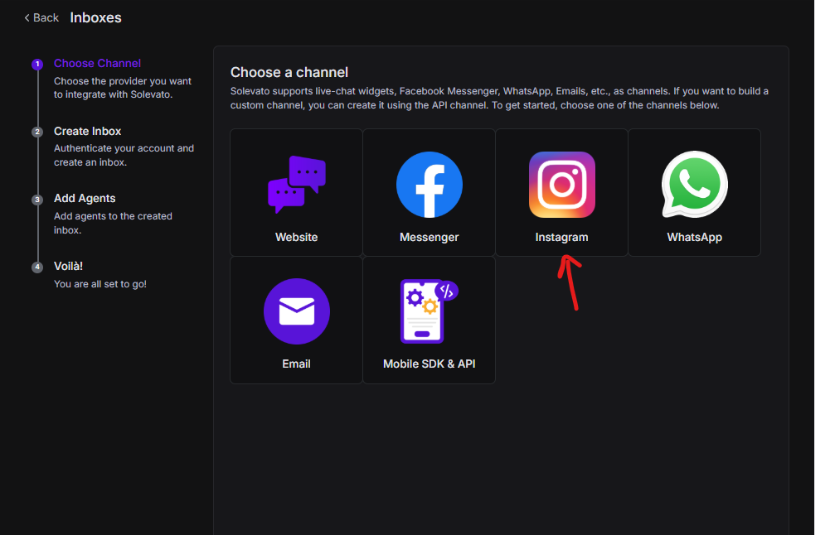Open the Voilà! step title
Image resolution: width=816 pixels, height=535 pixels.
[68, 266]
